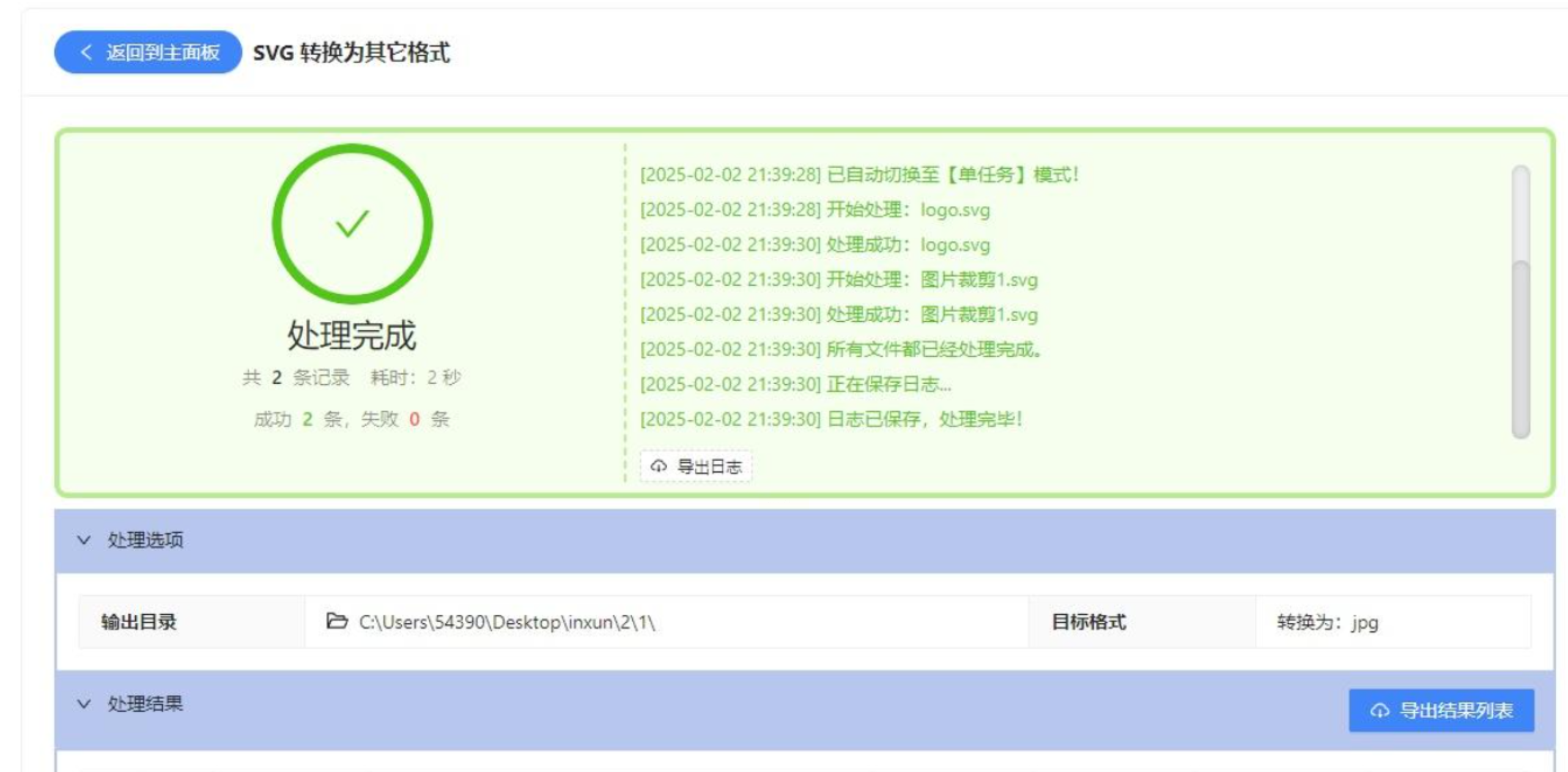Viewport: 1568px width, 772px height.
Task: Click the 处理完成 status text
Action: coord(352,335)
